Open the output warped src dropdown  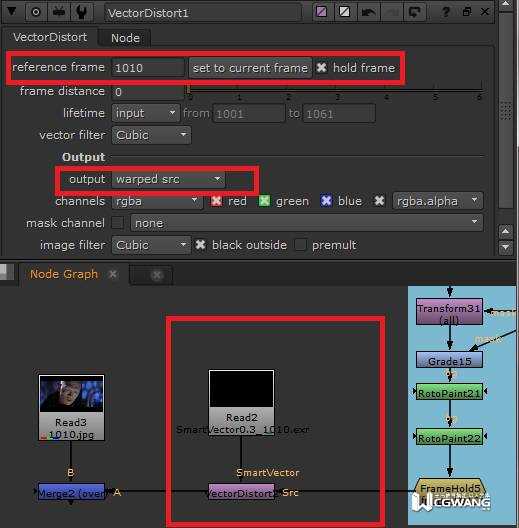tap(168, 179)
